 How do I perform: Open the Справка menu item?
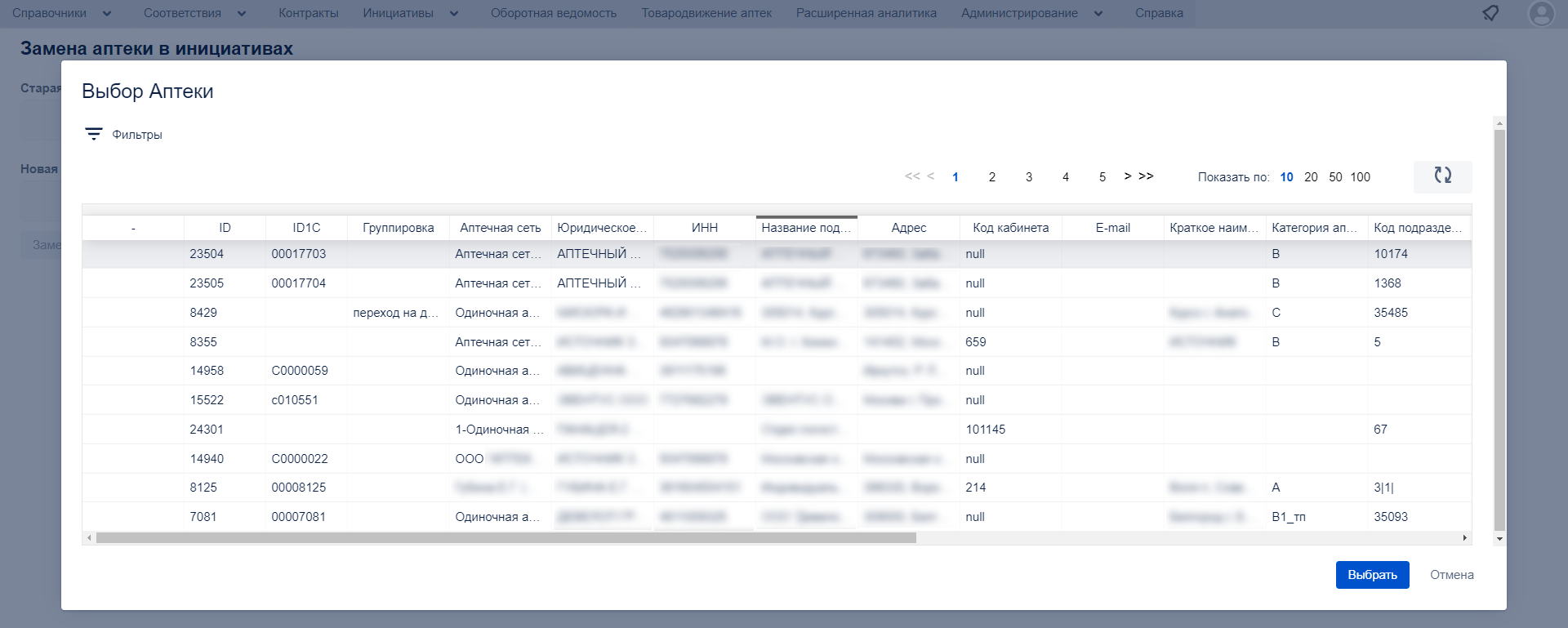coord(1159,13)
